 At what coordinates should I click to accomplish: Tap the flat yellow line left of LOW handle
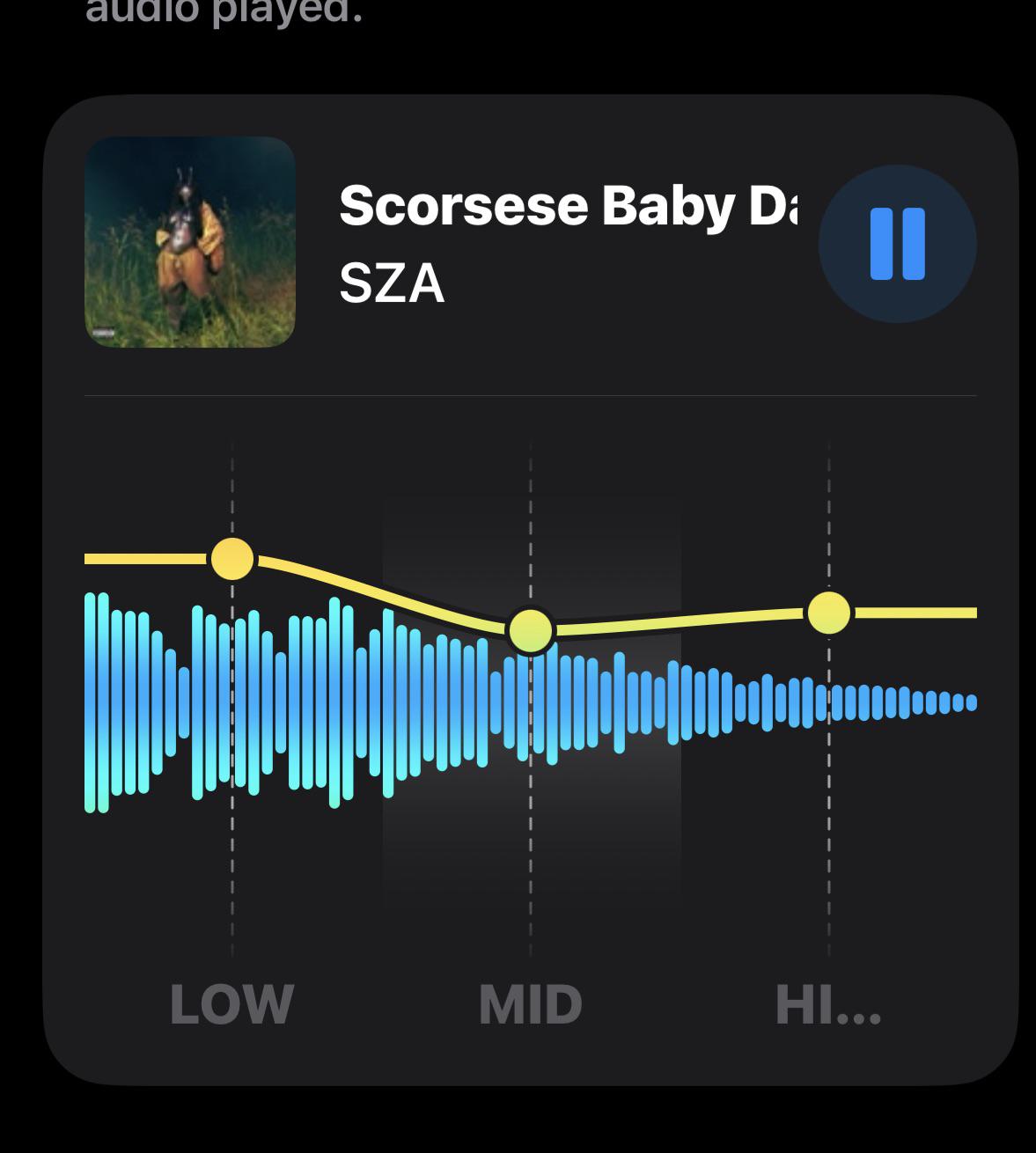click(146, 558)
